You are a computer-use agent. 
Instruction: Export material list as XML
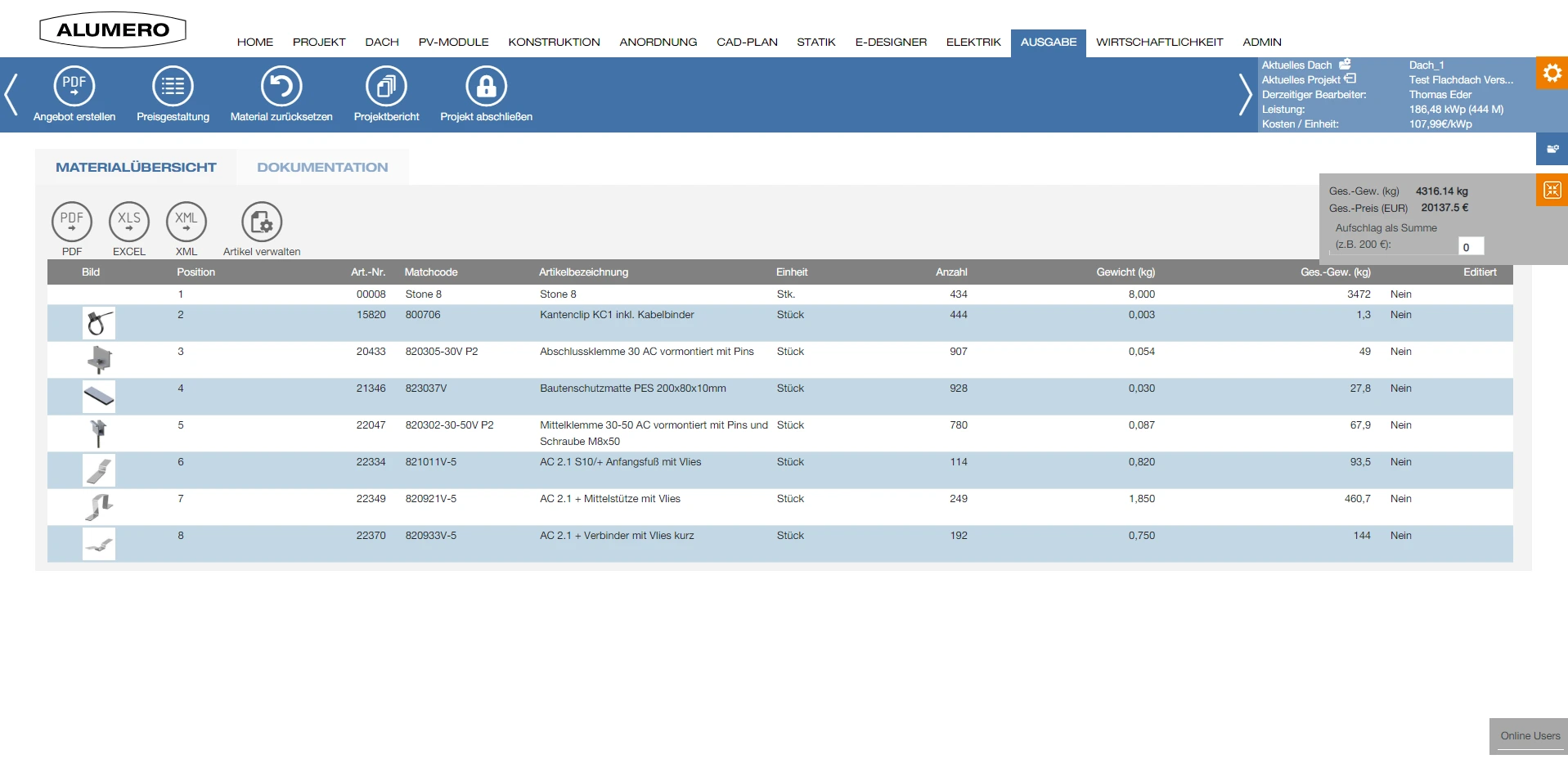[x=186, y=222]
